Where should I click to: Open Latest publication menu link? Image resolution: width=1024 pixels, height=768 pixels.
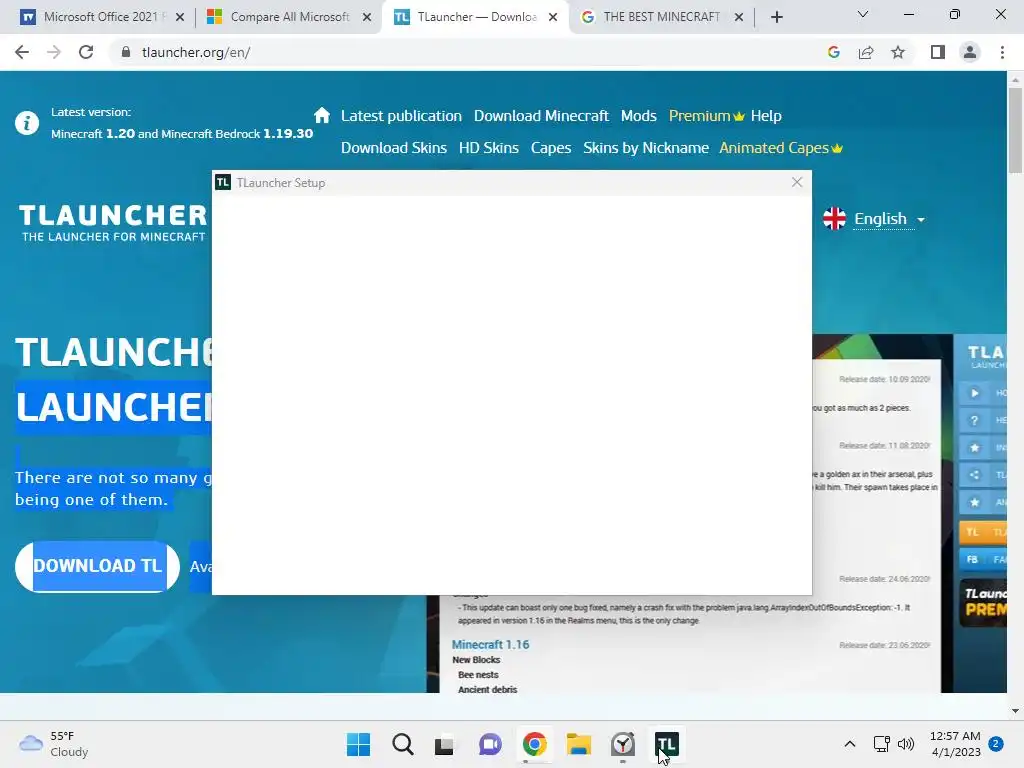401,116
